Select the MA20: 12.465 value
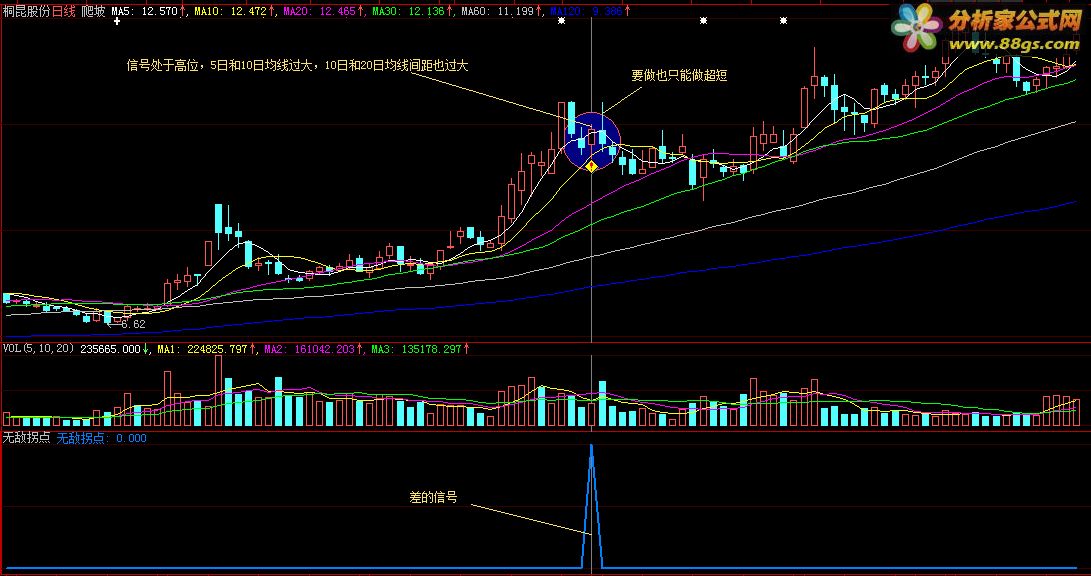The width and height of the screenshot is (1091, 576). click(319, 11)
